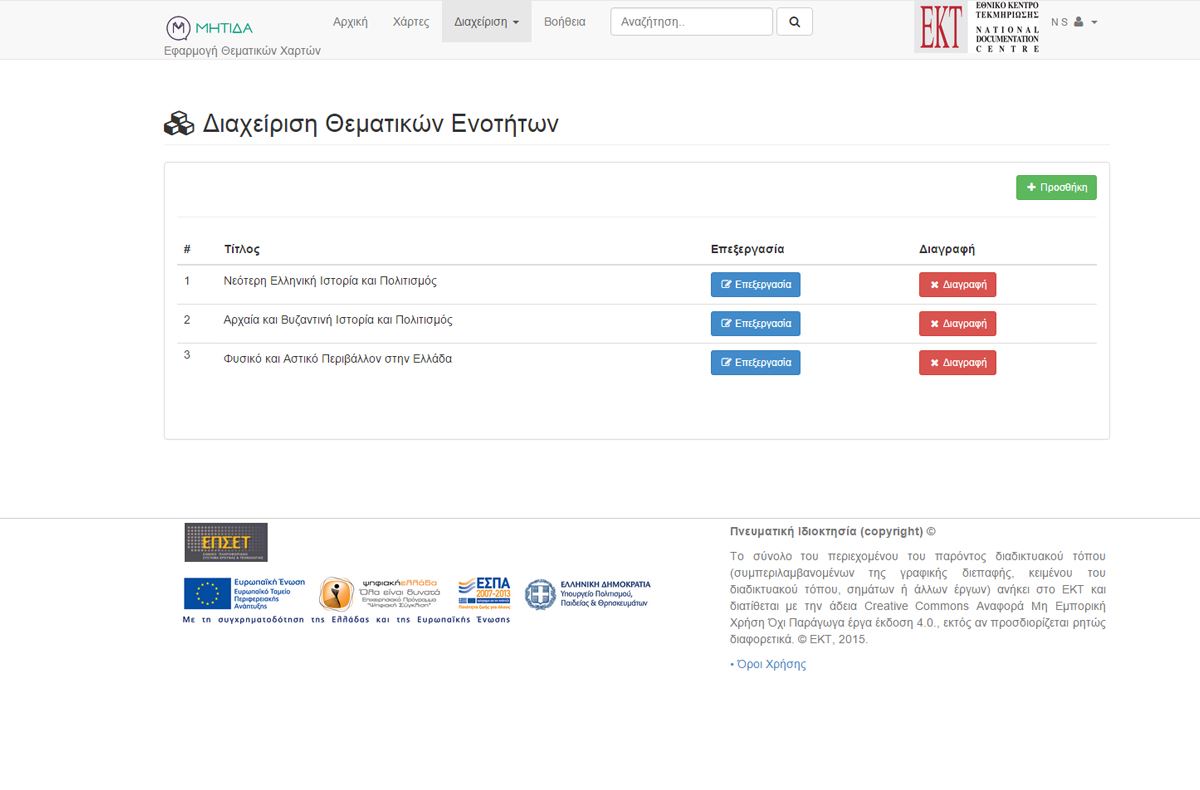
Task: Click inside the Αναζήτηση search field
Action: [691, 22]
